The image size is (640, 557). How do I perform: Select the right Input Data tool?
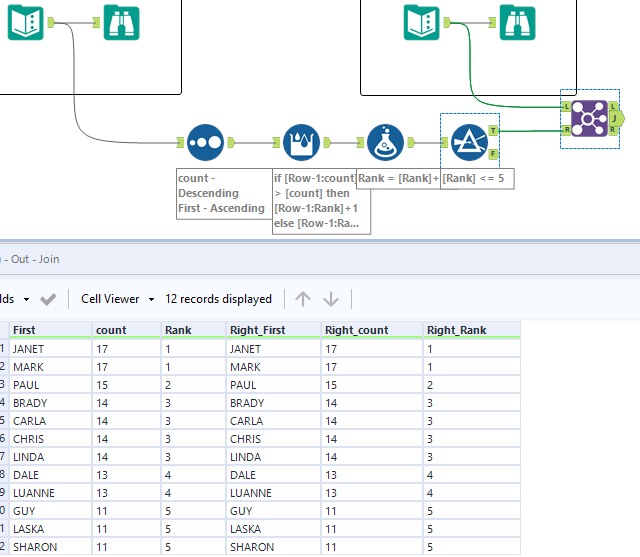(x=422, y=22)
